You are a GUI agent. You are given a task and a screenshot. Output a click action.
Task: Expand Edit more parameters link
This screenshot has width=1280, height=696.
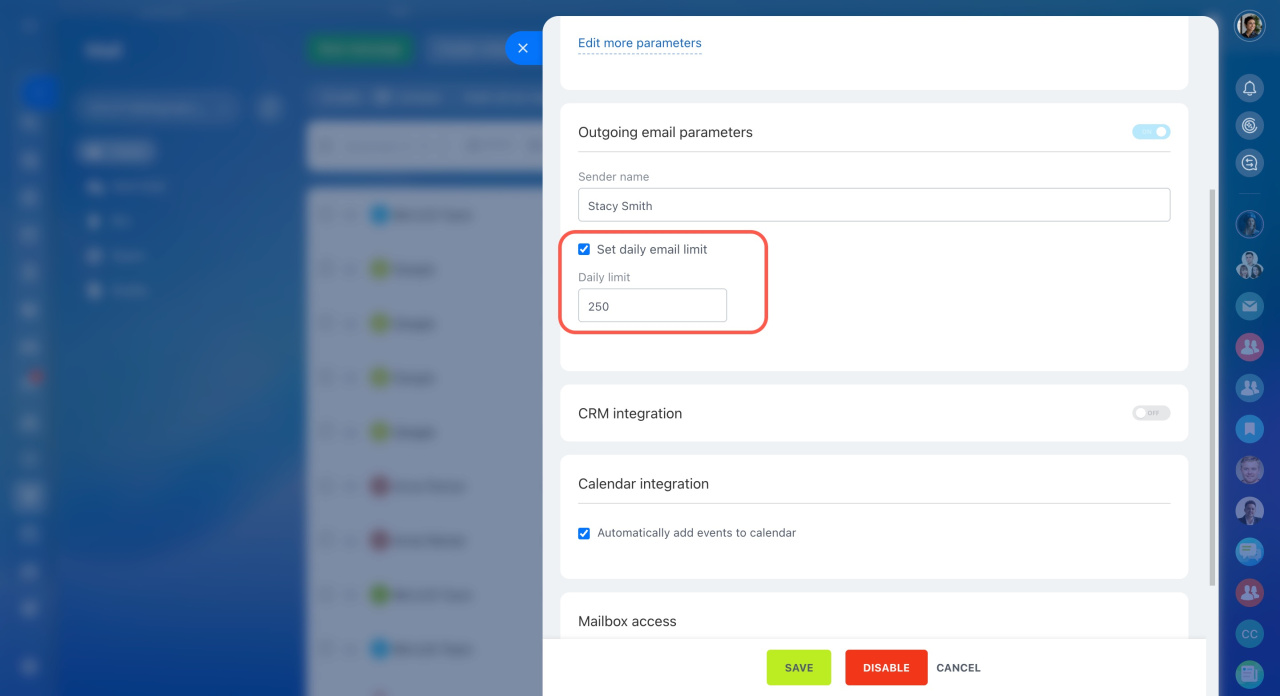pos(639,43)
